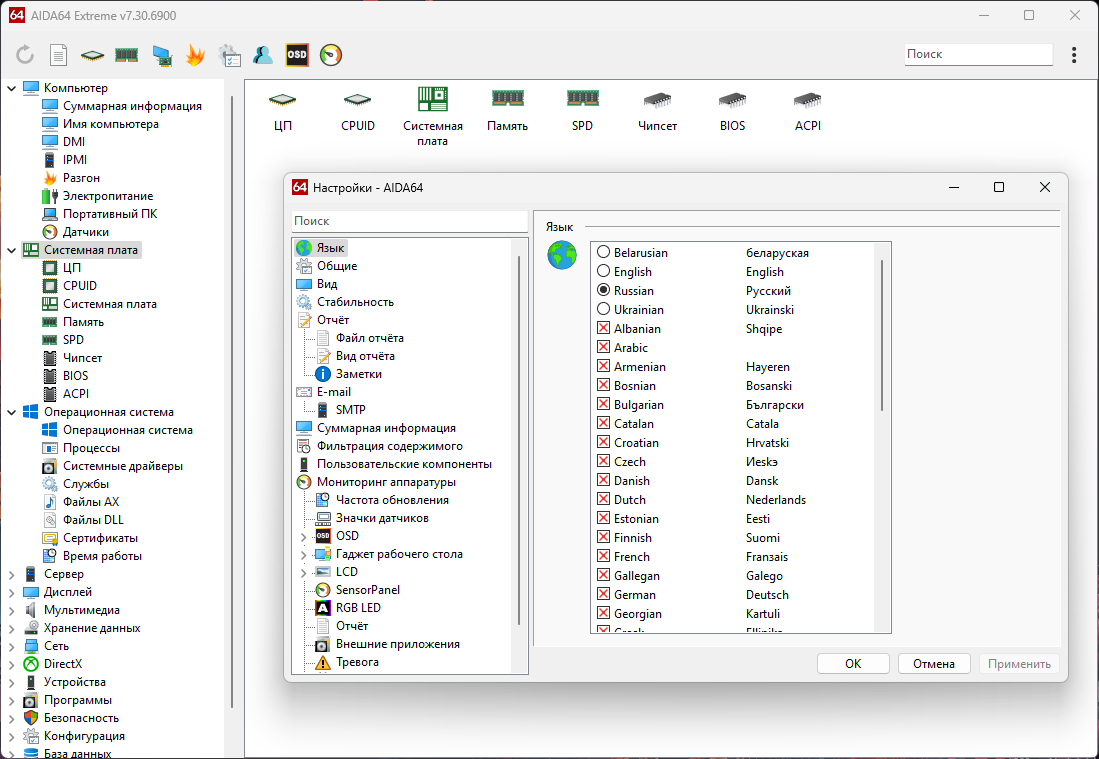Select Суммарная информация in left sidebar
Viewport: 1099px width, 759px height.
click(x=132, y=106)
